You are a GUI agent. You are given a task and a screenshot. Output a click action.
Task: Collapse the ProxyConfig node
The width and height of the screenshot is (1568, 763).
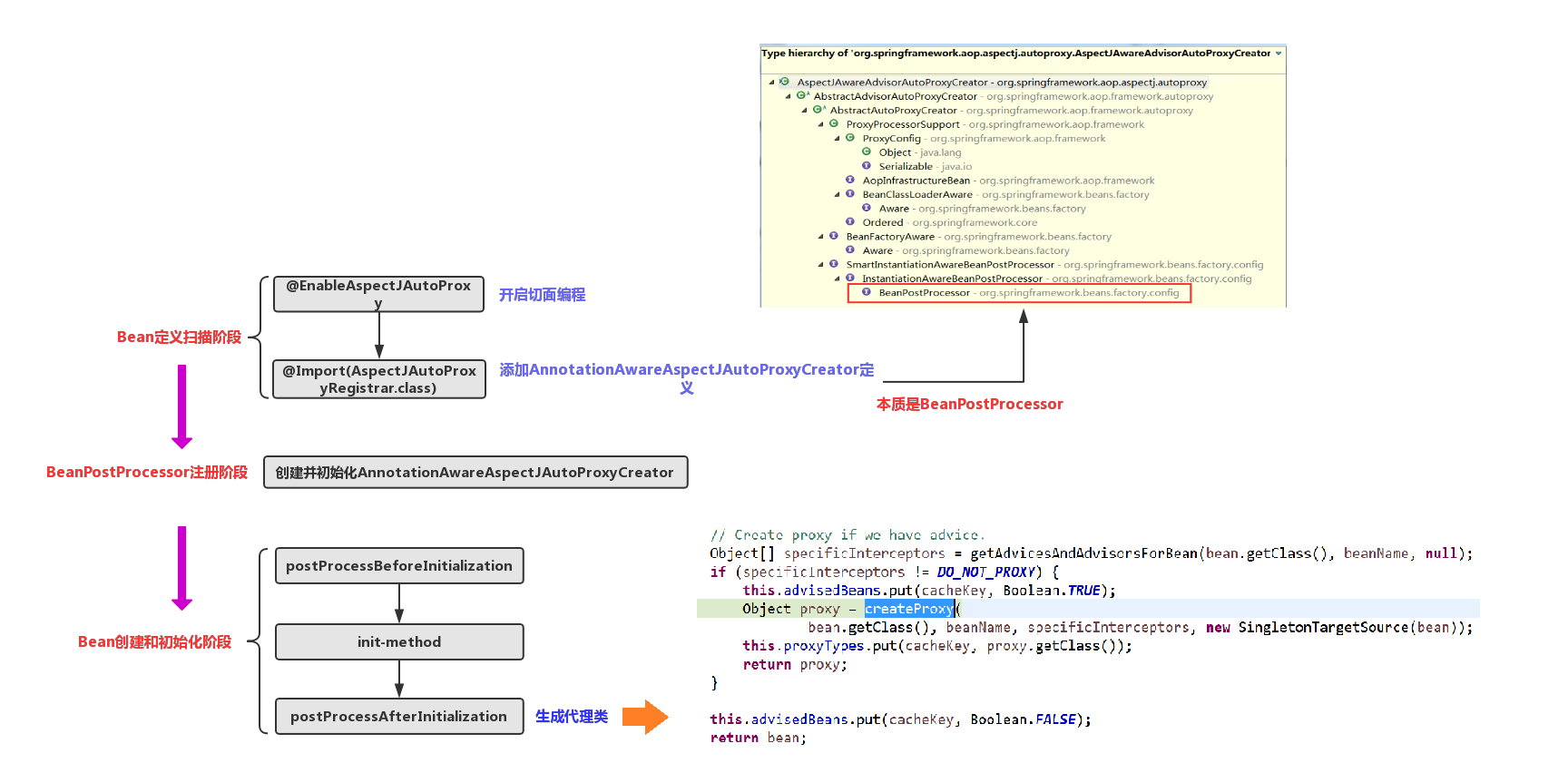(x=838, y=139)
